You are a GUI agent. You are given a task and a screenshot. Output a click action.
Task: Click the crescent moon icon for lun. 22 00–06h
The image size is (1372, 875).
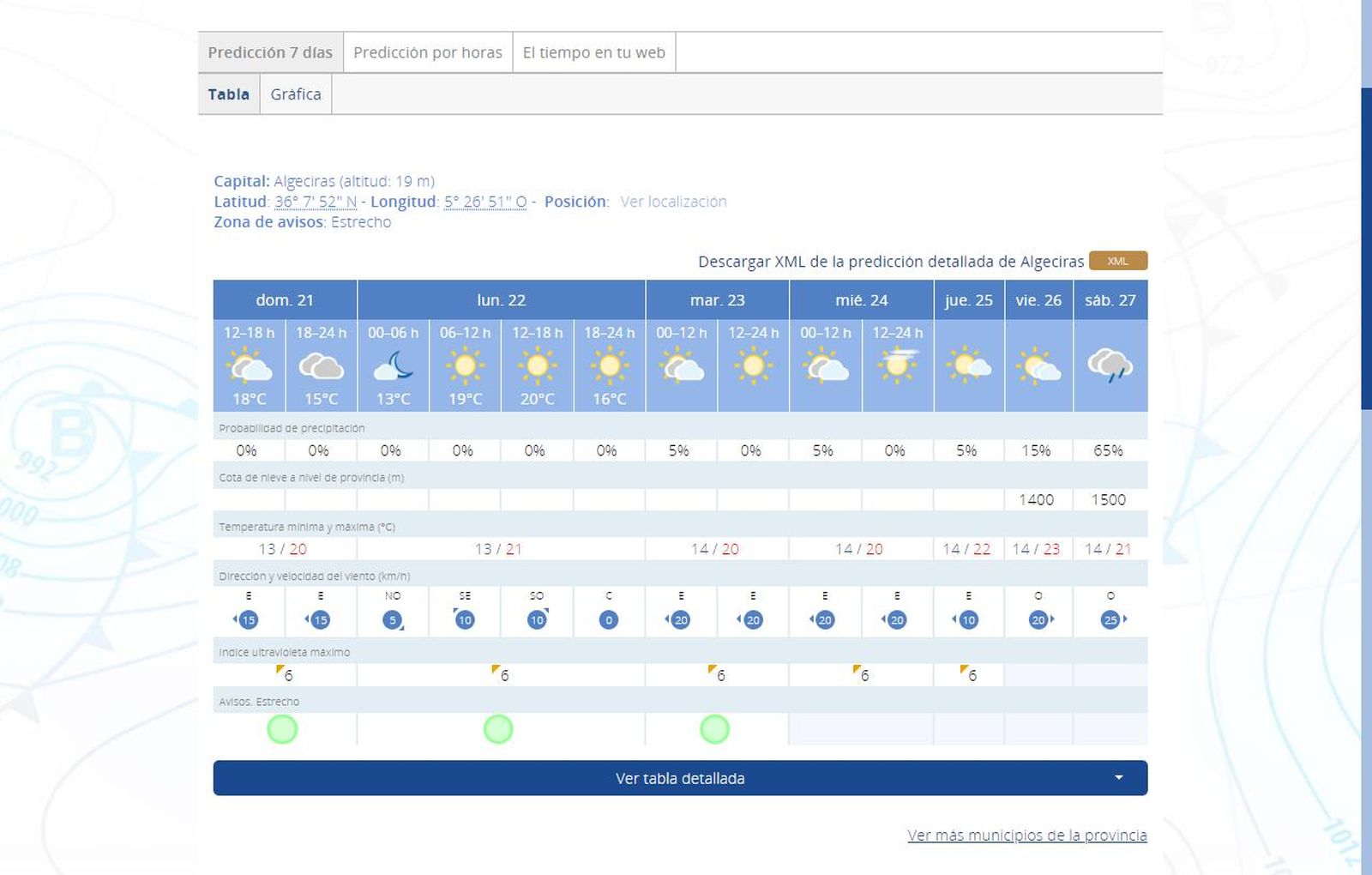(x=394, y=368)
